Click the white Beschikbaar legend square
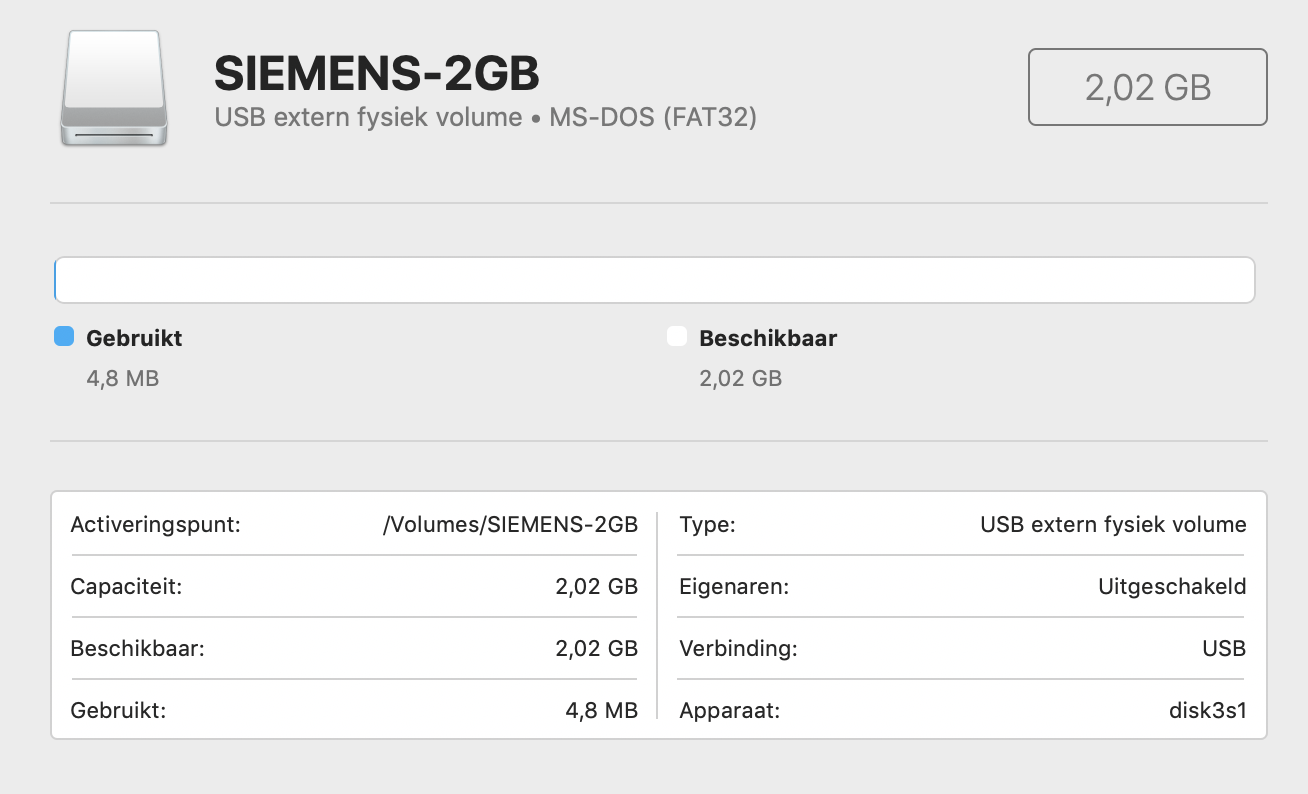This screenshot has width=1308, height=794. click(x=677, y=337)
